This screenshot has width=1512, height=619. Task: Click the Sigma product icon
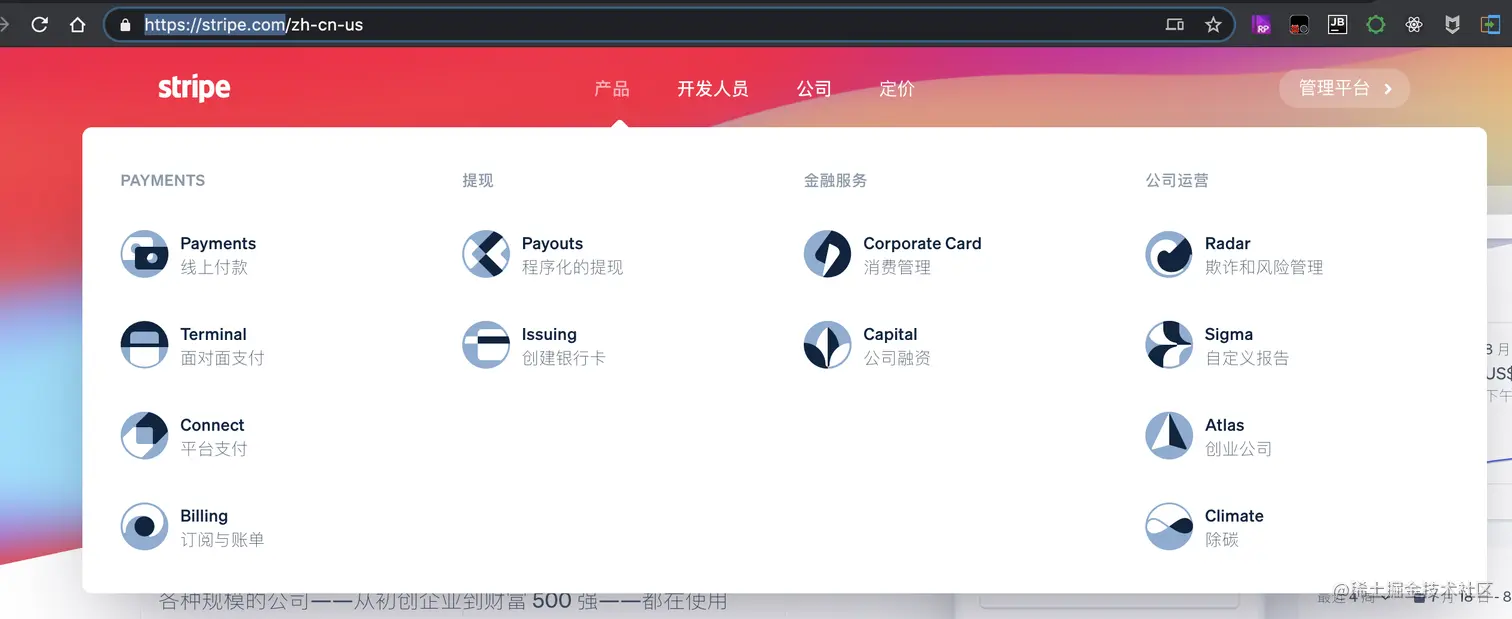[x=1169, y=345]
